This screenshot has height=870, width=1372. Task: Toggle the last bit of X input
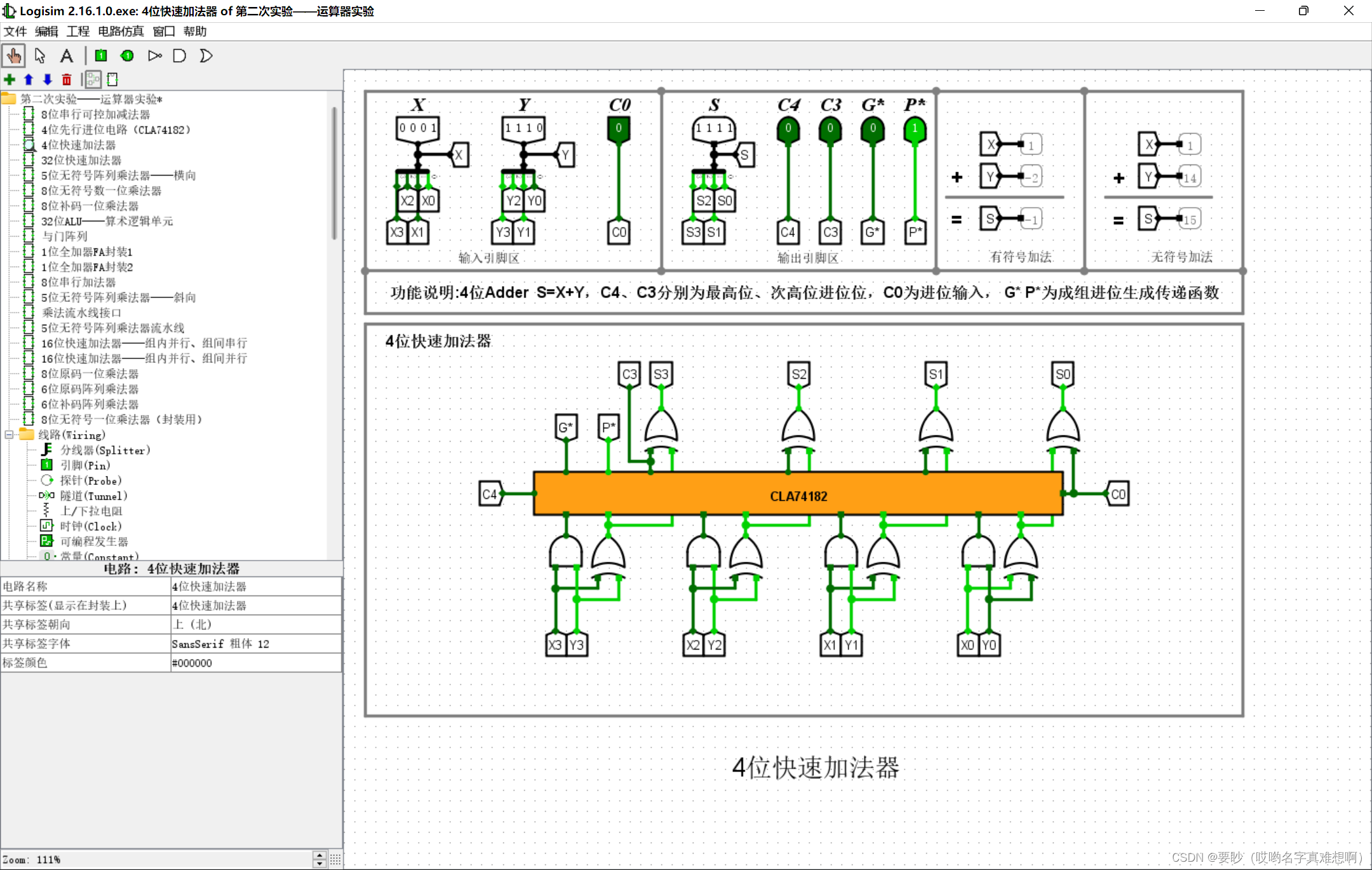coord(434,128)
